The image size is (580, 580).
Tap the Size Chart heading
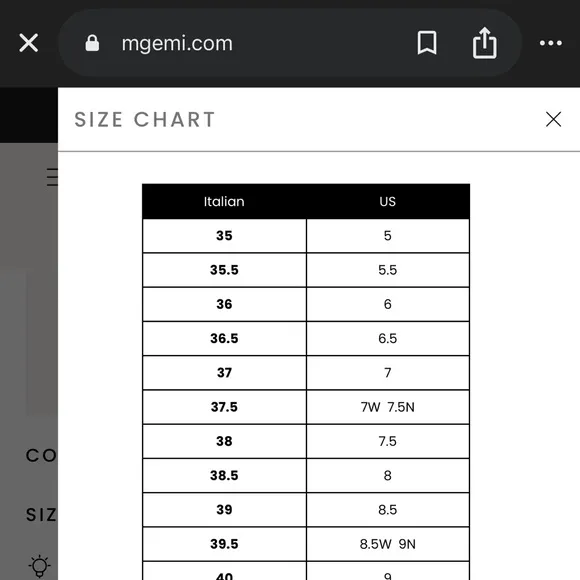(x=145, y=119)
